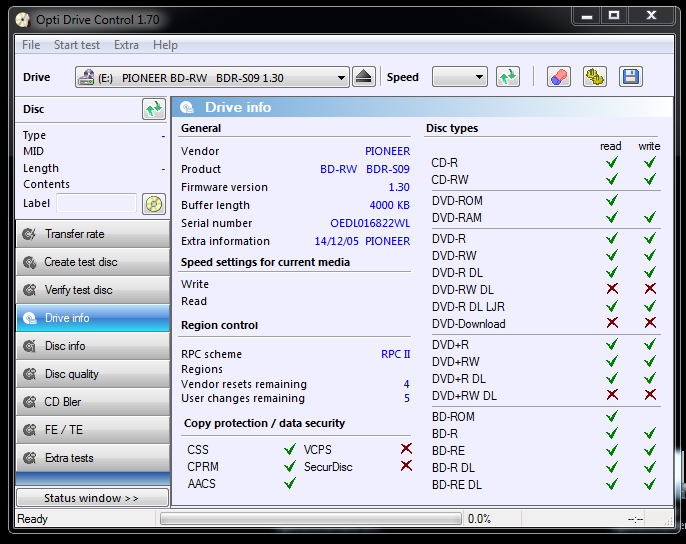Open the Disc quality test
The image size is (686, 544).
pyautogui.click(x=93, y=374)
